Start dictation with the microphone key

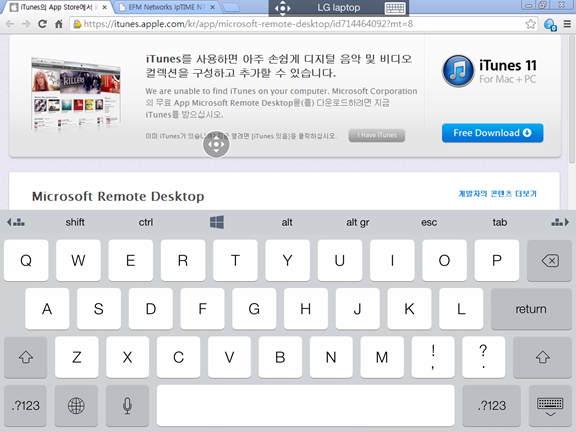pyautogui.click(x=127, y=406)
